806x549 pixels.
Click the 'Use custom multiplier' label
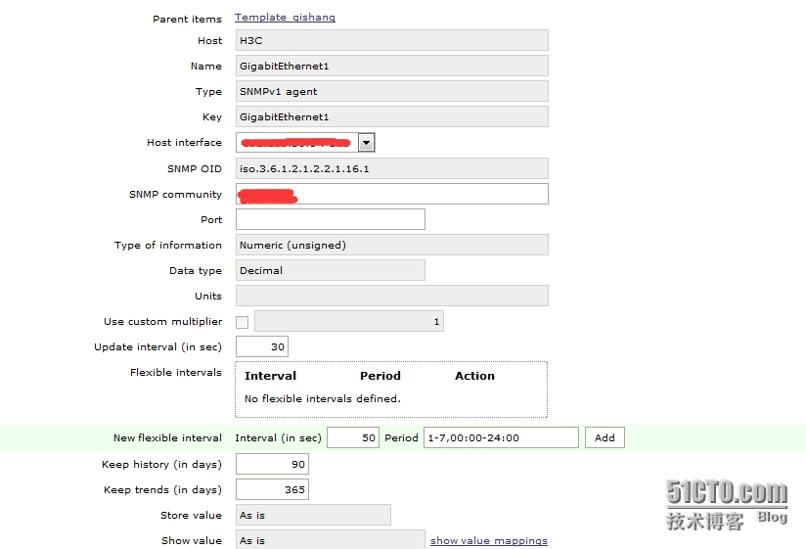163,321
